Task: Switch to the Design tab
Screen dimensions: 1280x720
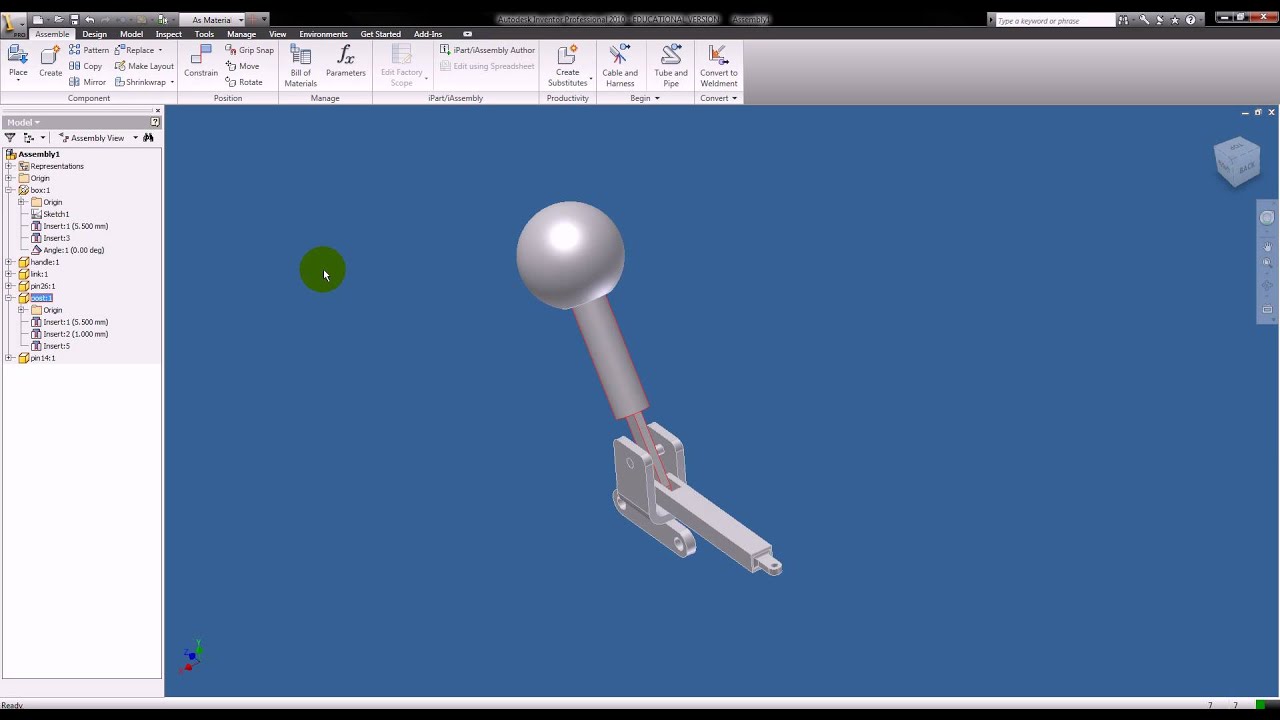Action: (95, 34)
